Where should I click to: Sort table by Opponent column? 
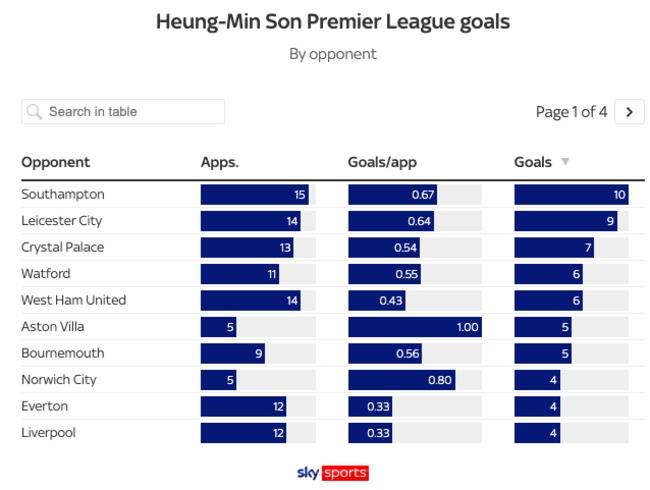[56, 162]
